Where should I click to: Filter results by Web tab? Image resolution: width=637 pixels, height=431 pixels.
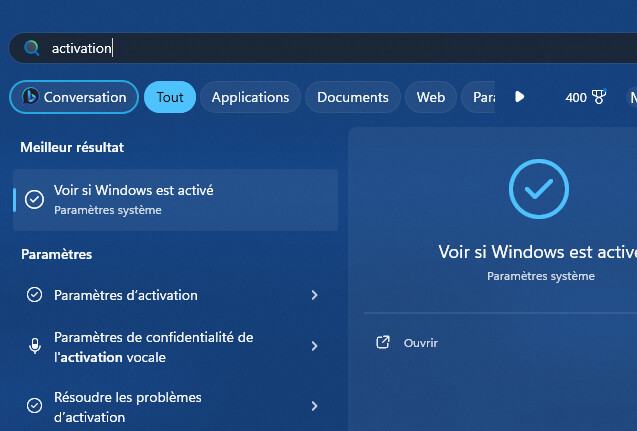(x=431, y=97)
